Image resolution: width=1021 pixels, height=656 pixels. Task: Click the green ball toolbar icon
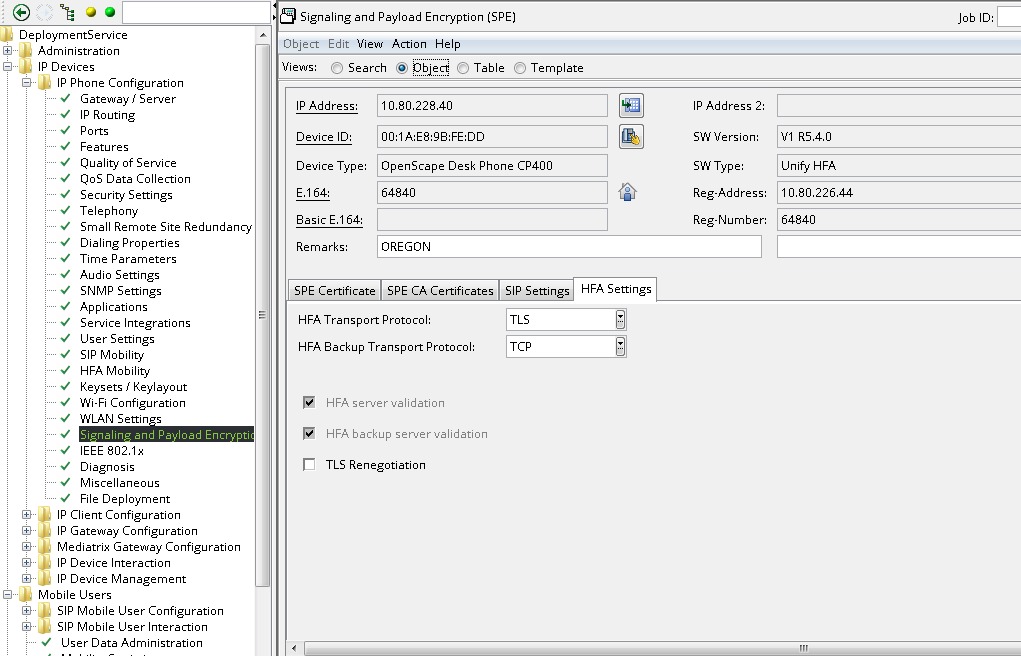pyautogui.click(x=109, y=12)
